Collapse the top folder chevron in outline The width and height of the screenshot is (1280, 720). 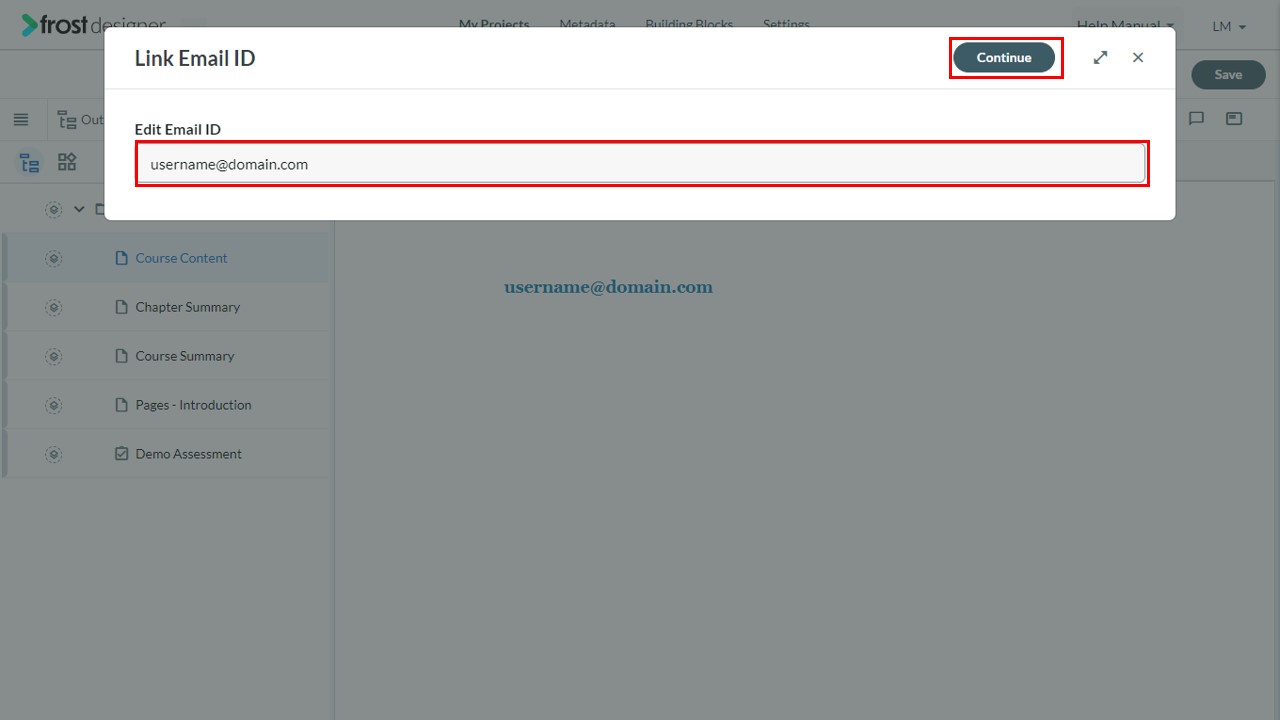click(x=80, y=209)
